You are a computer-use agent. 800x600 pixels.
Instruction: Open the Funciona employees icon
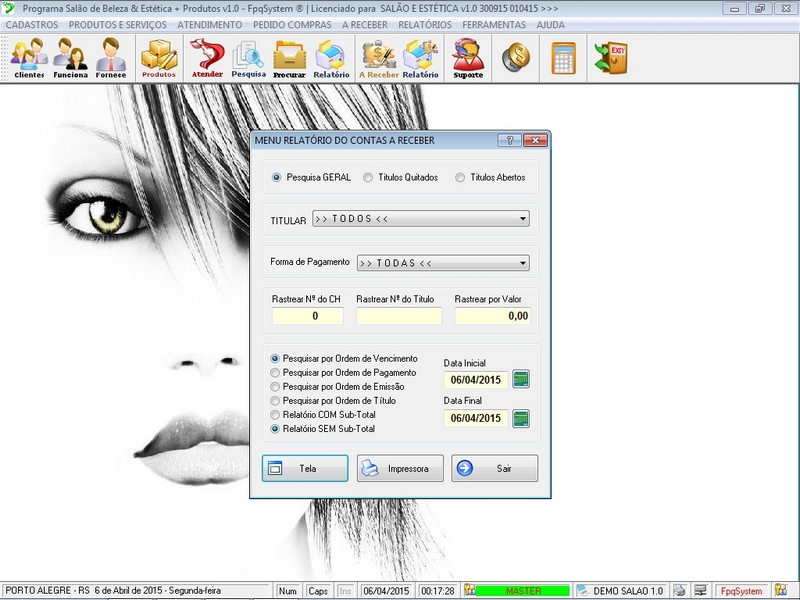70,58
